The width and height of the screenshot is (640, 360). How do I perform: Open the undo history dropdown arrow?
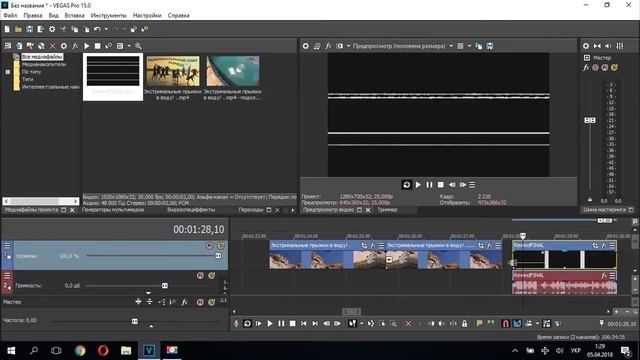pyautogui.click(x=106, y=29)
